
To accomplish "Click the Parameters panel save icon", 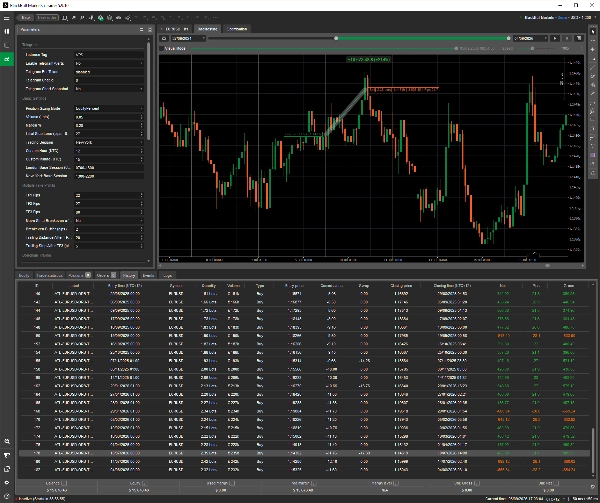I will click(x=150, y=29).
